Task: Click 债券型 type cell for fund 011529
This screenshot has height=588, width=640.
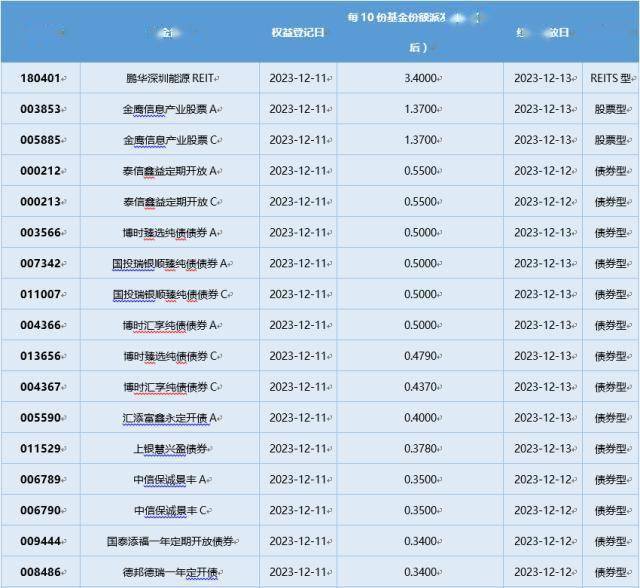Action: click(611, 449)
